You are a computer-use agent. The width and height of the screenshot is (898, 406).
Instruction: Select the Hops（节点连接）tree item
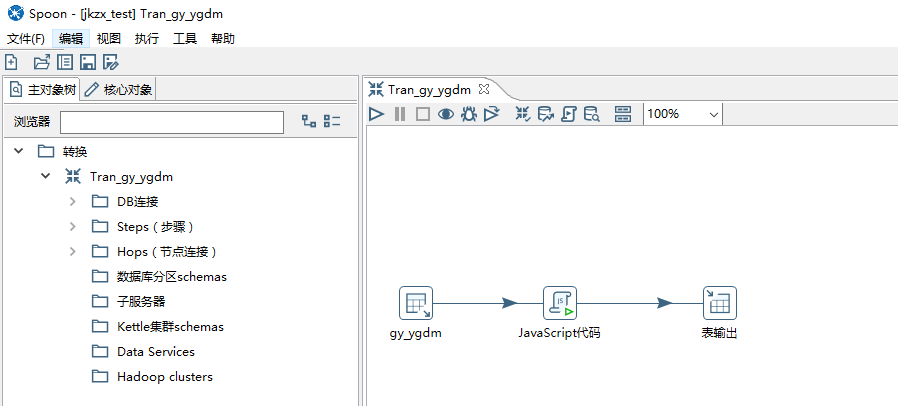pyautogui.click(x=167, y=251)
